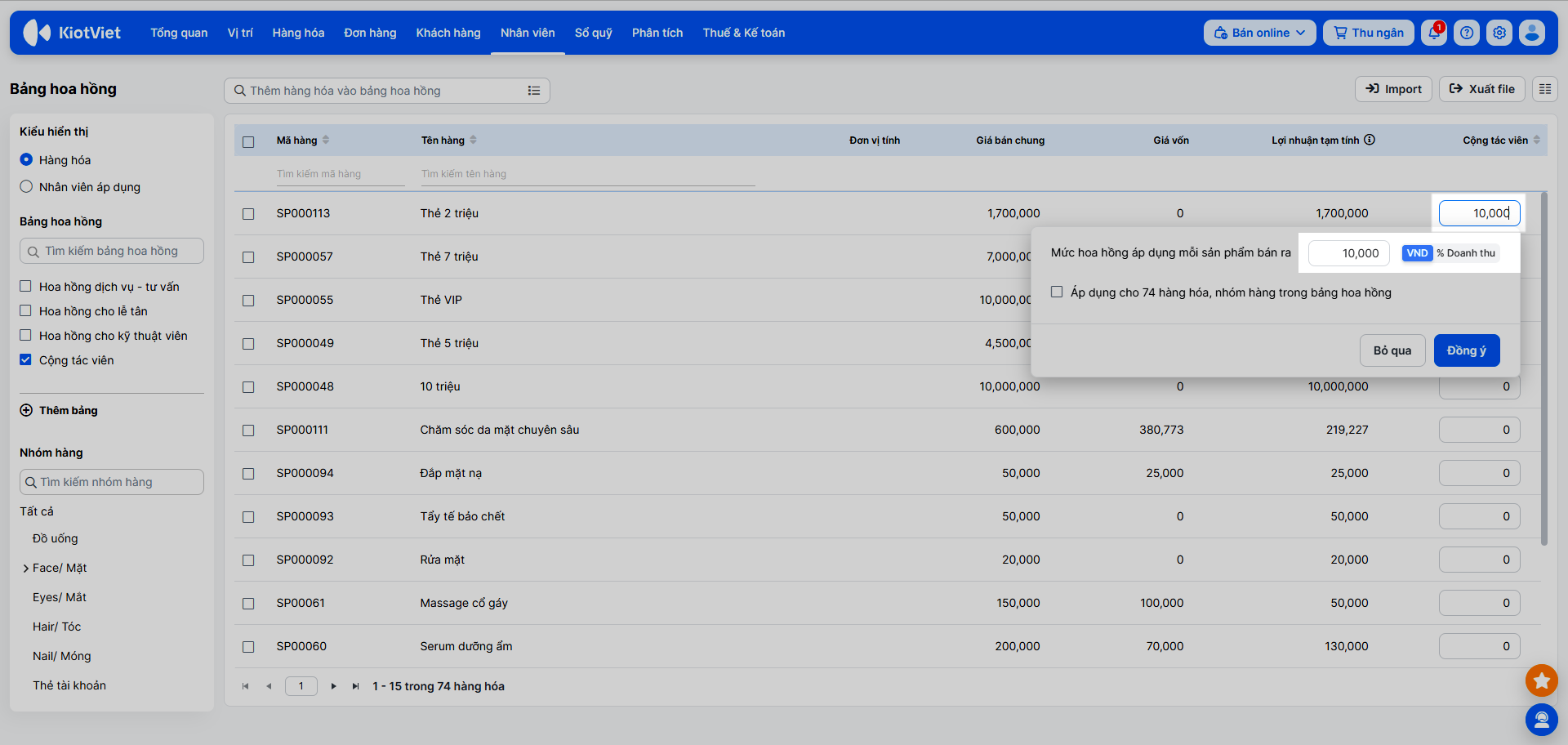Open the help question mark icon
Viewport: 1568px width, 745px height.
pyautogui.click(x=1467, y=33)
